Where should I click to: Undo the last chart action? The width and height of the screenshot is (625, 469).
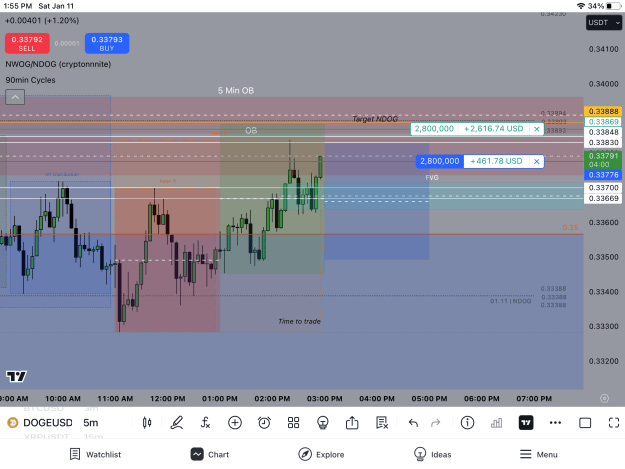point(413,423)
